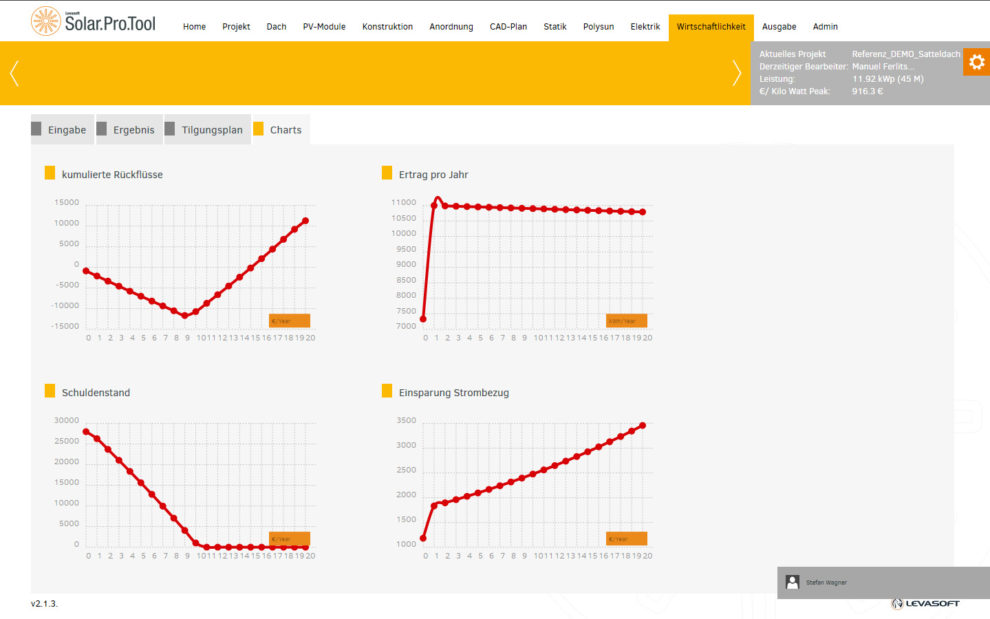Go to PV-Module in top menu
990x619 pixels.
tap(324, 26)
